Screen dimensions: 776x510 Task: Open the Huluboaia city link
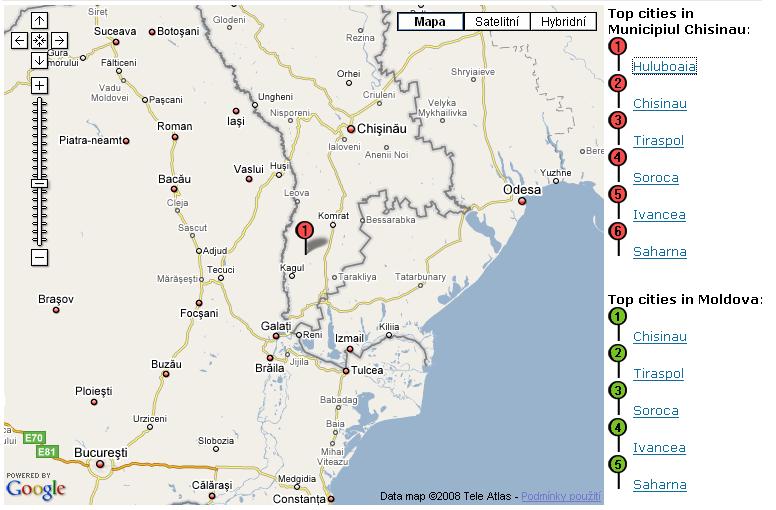[x=664, y=67]
